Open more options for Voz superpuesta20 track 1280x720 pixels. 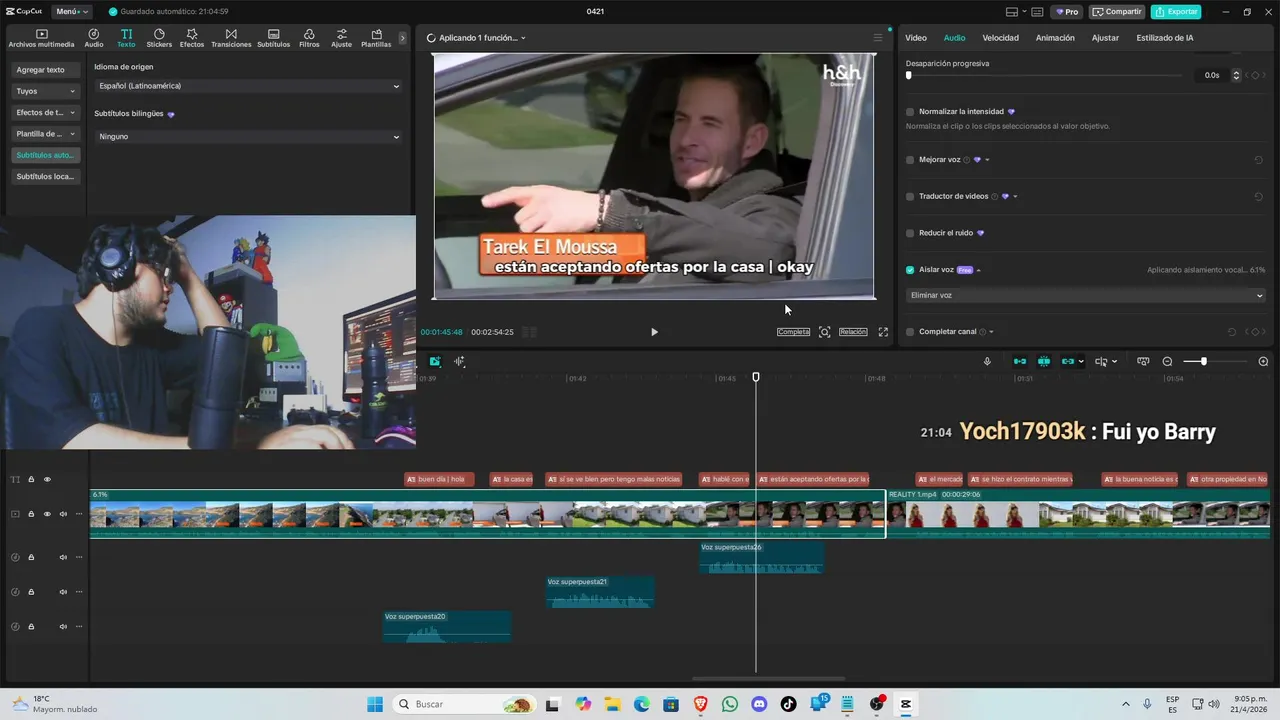79,627
